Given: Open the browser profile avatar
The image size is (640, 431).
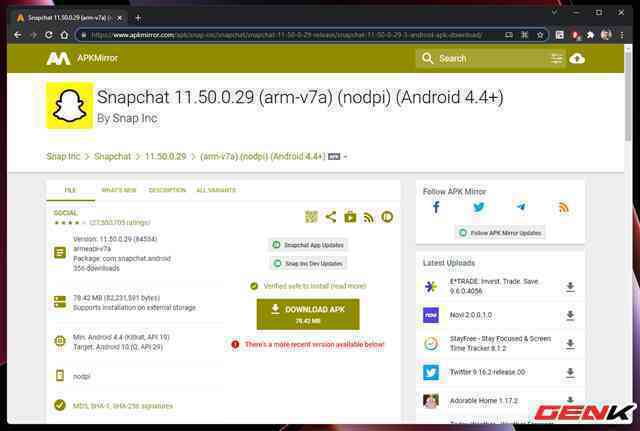Looking at the screenshot, I should (x=606, y=35).
